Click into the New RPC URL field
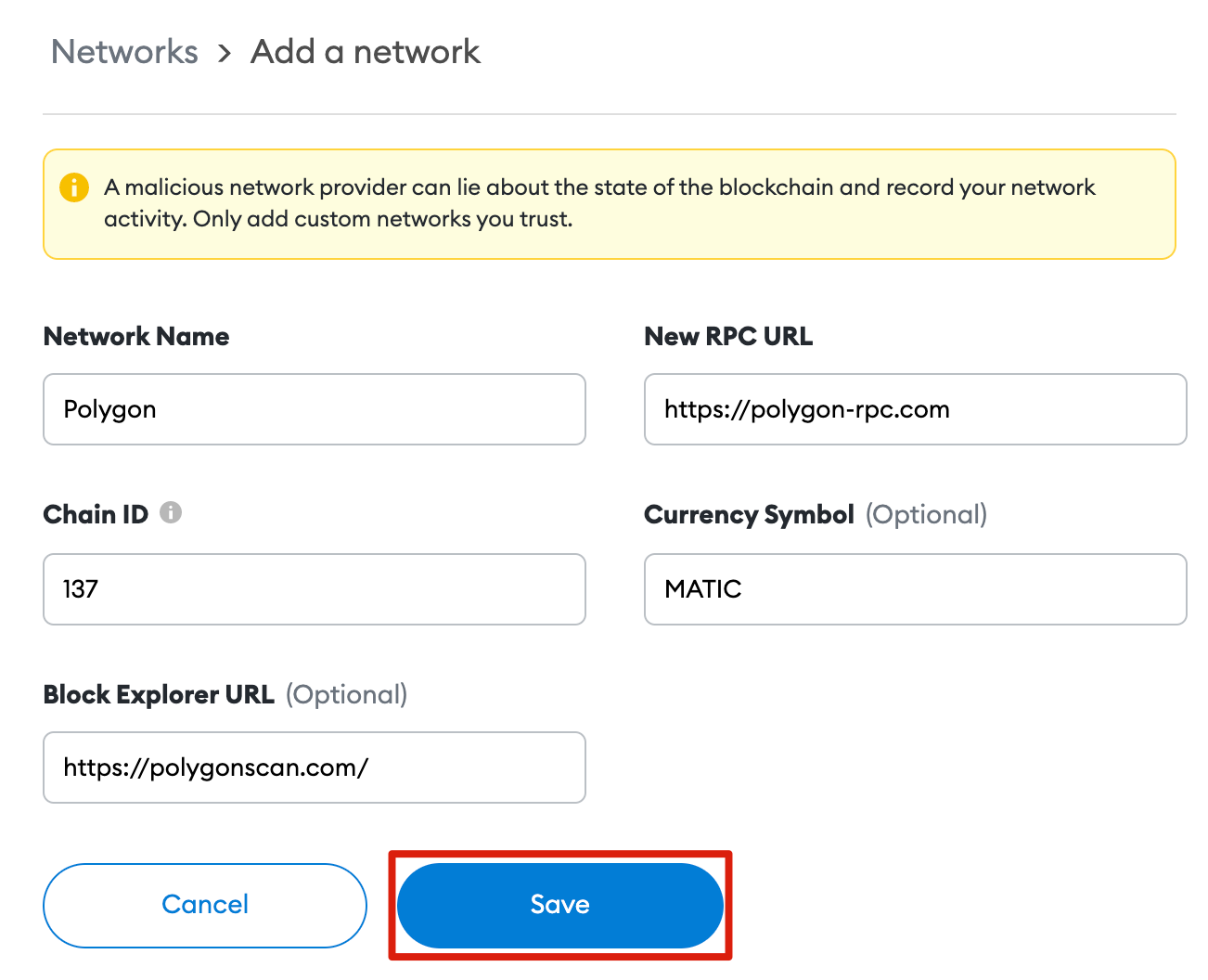Screen dimensions: 1208x980 coord(915,409)
